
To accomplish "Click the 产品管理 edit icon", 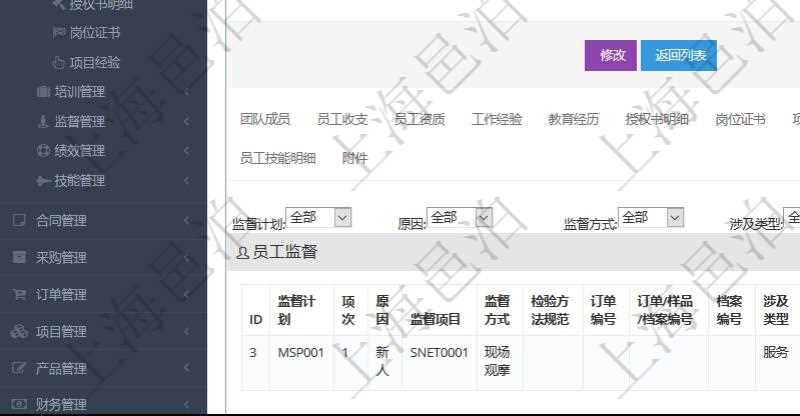I will [19, 368].
